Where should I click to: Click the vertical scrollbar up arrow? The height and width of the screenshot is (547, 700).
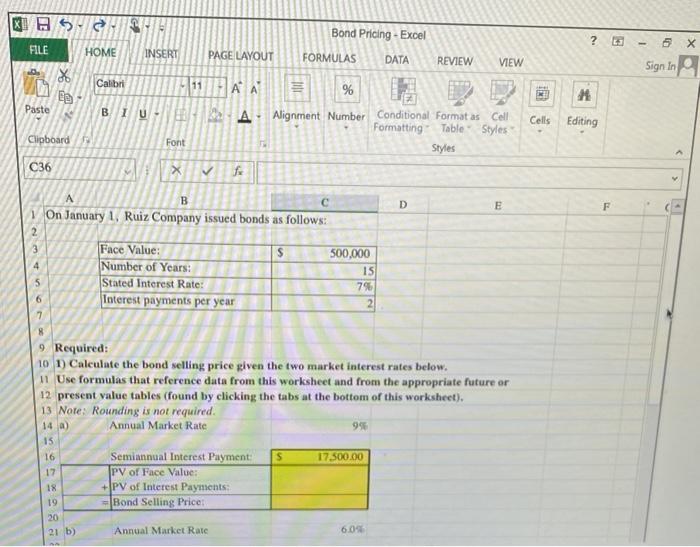(x=677, y=207)
